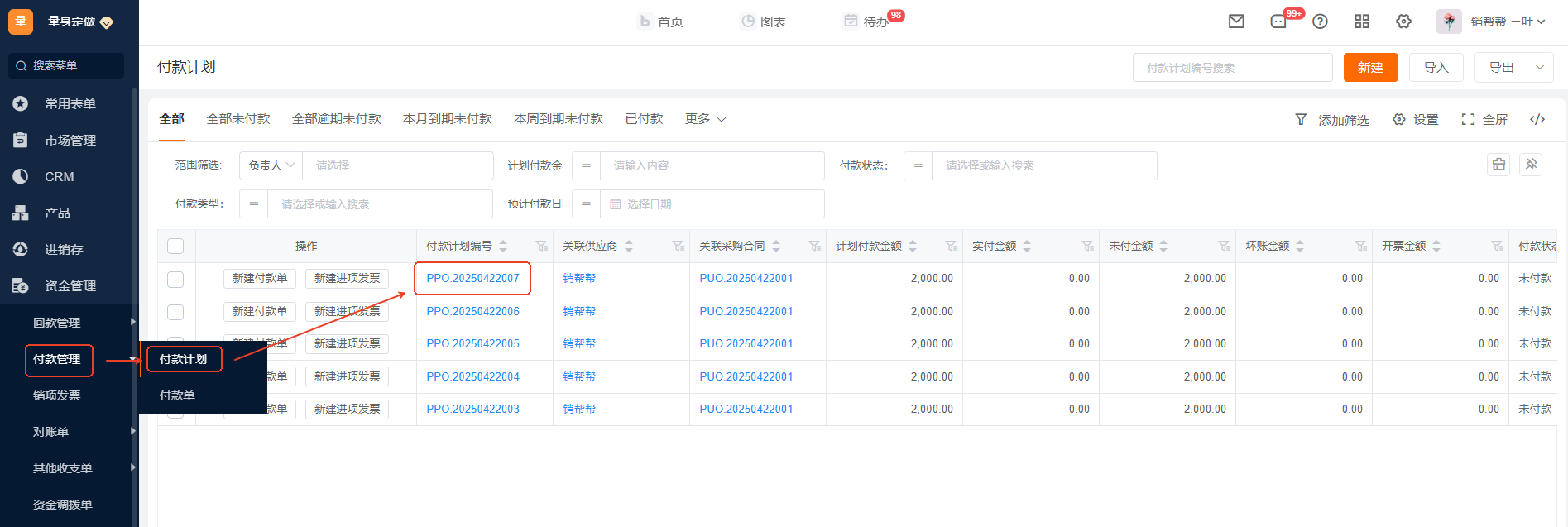This screenshot has width=1568, height=527.
Task: Switch to the 本月到期未付款 tab
Action: coord(448,119)
